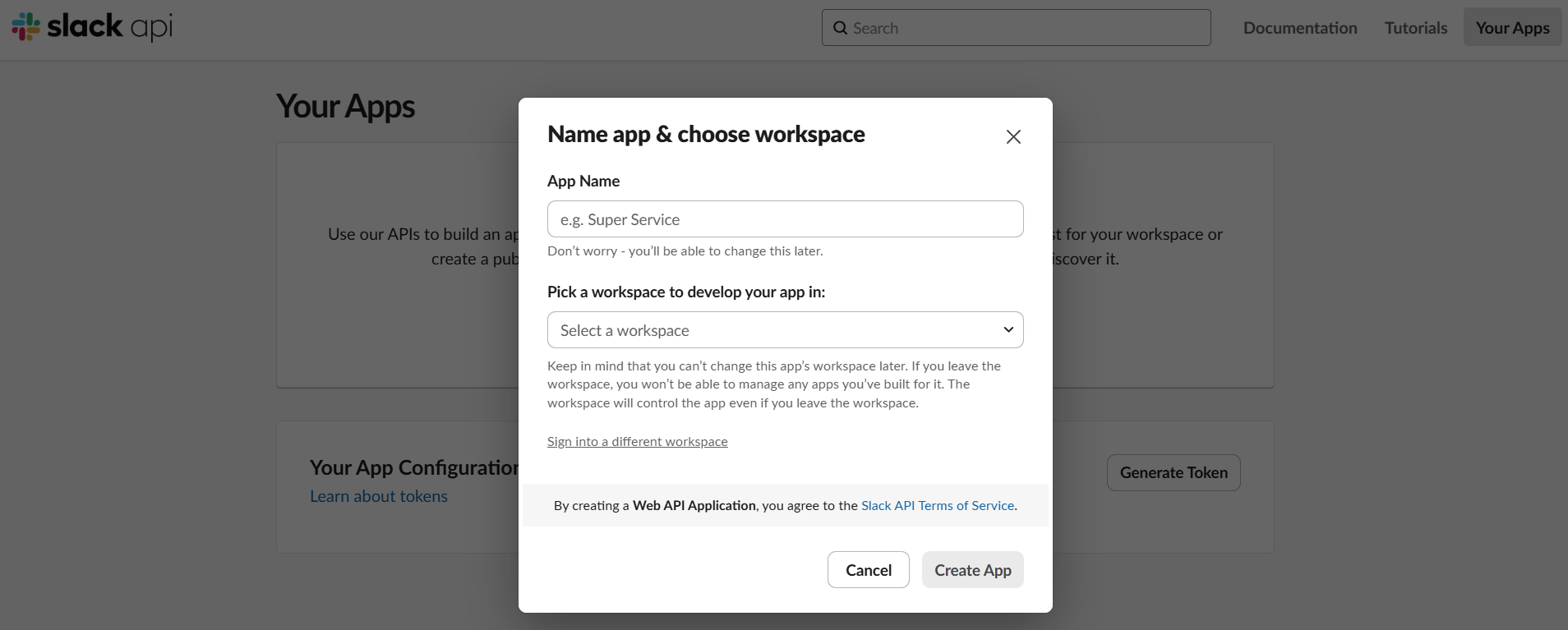Click the Name app & choose workspace title
The image size is (1568, 630).
706,134
